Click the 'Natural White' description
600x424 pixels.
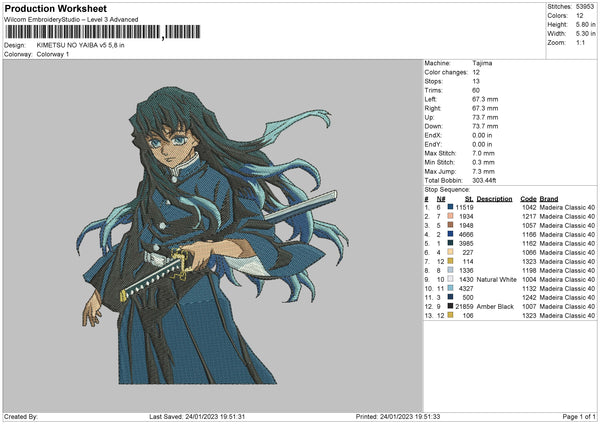pyautogui.click(x=497, y=279)
